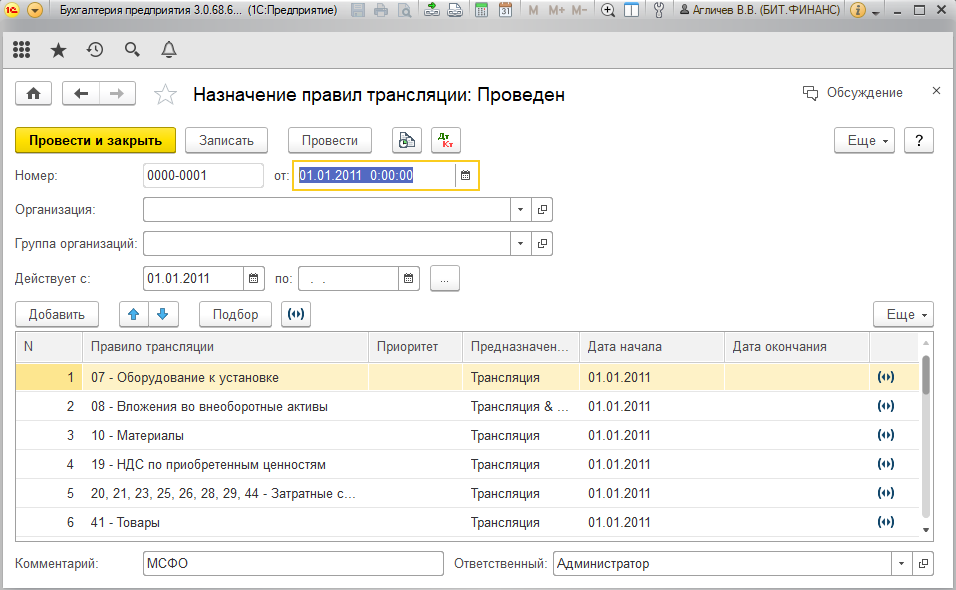Open Favorites star in top panel
956x590 pixels.
pos(58,50)
